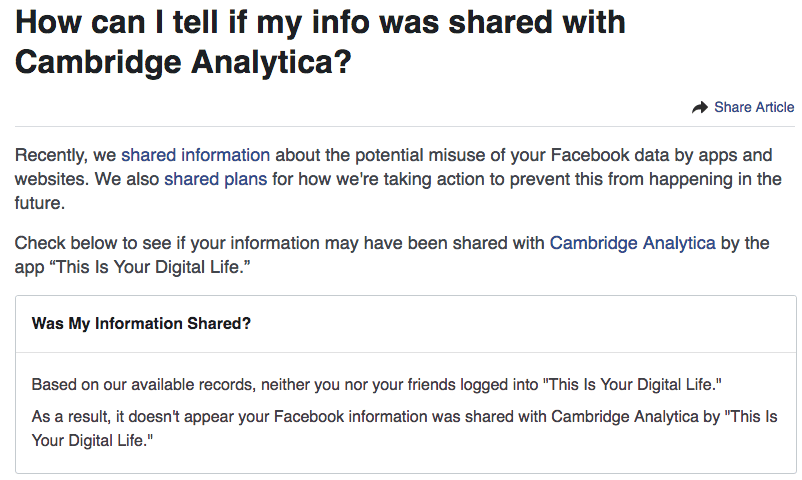Click the Share Article arrow icon
802x480 pixels.
click(700, 108)
